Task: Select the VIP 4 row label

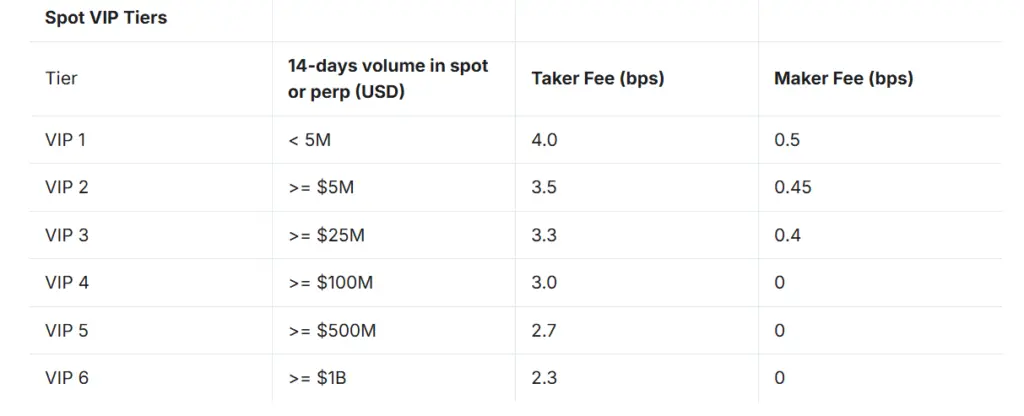Action: (67, 283)
